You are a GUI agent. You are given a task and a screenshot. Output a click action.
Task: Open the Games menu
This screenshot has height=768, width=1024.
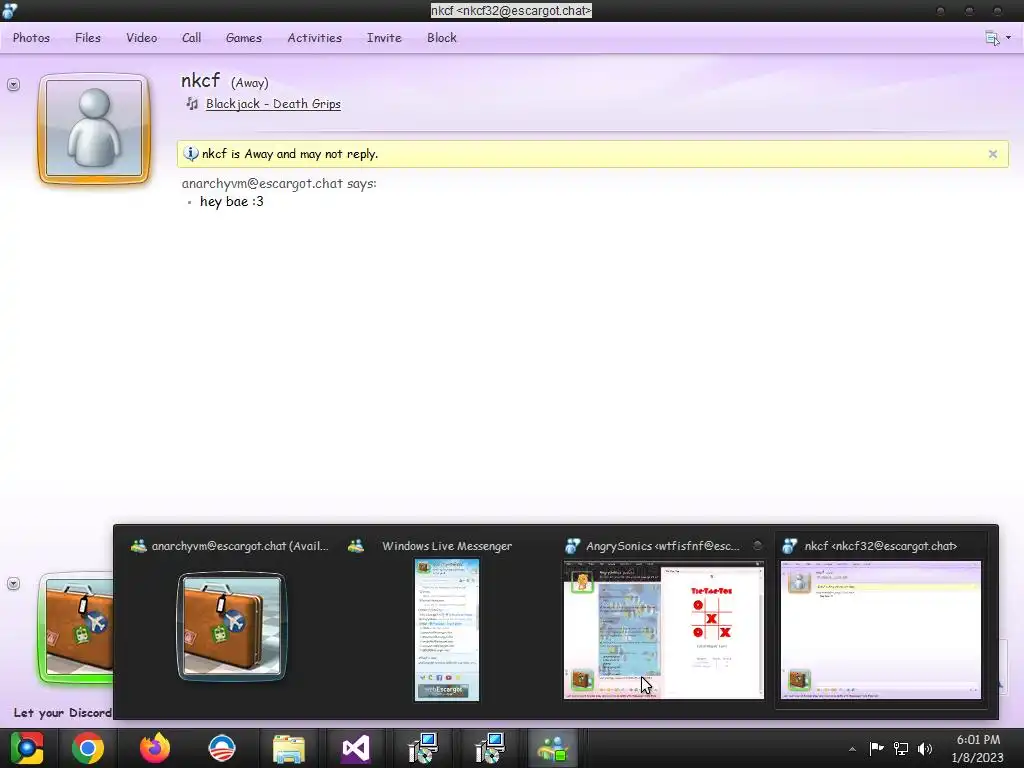pos(244,38)
